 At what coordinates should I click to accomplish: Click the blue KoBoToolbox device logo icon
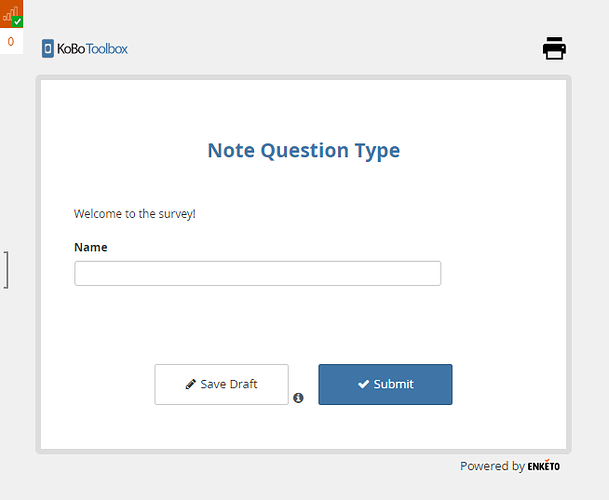coord(48,49)
